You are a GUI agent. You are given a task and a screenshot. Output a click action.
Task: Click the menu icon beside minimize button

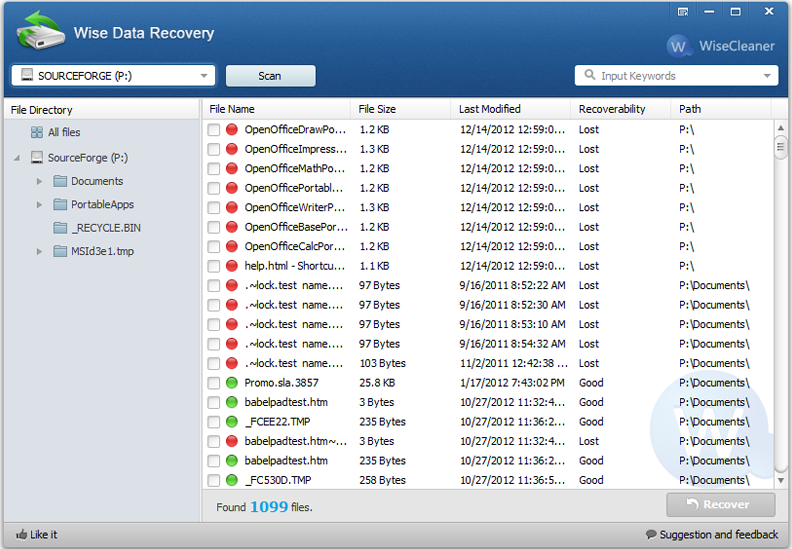pos(683,11)
